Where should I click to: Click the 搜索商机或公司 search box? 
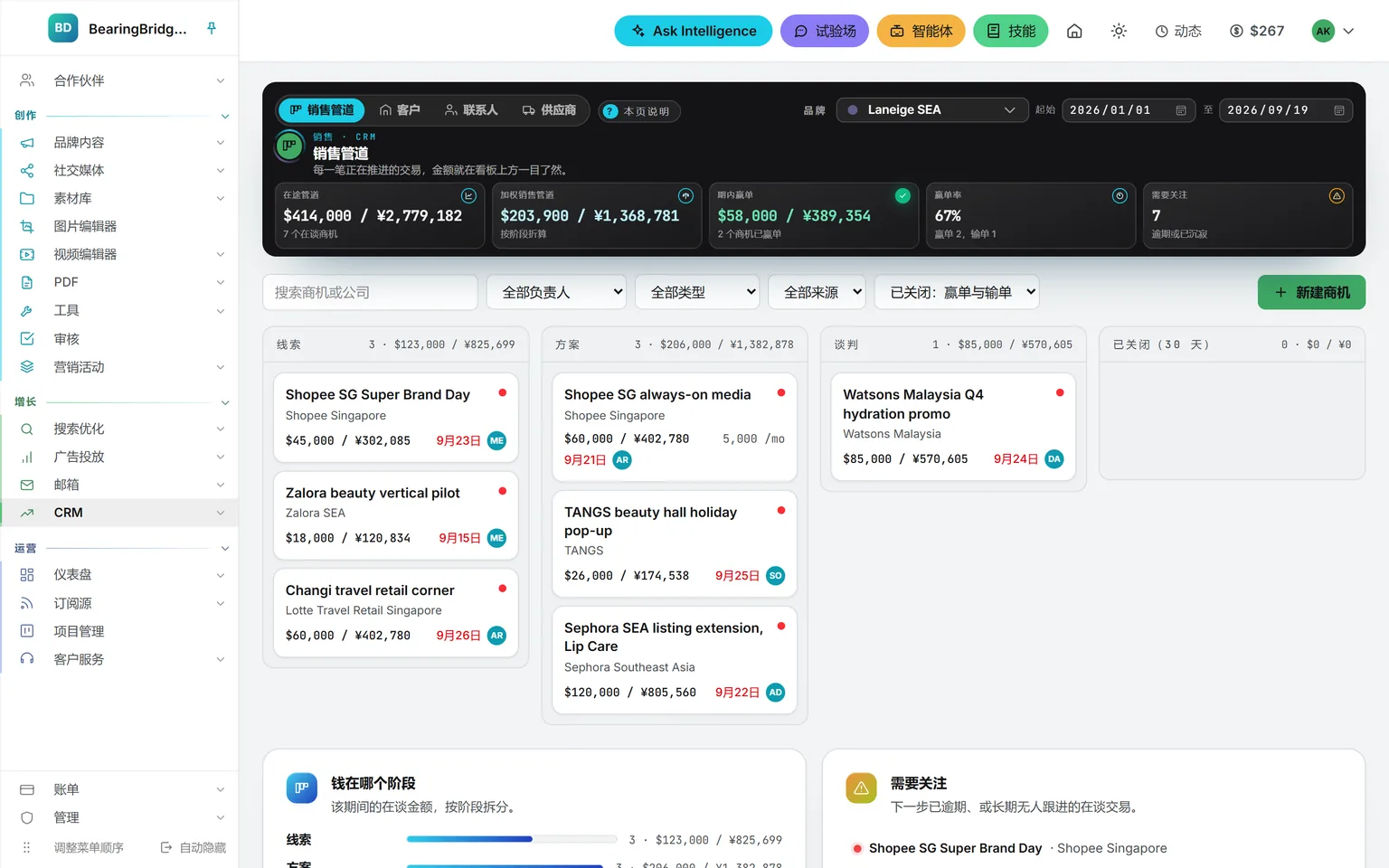(370, 292)
